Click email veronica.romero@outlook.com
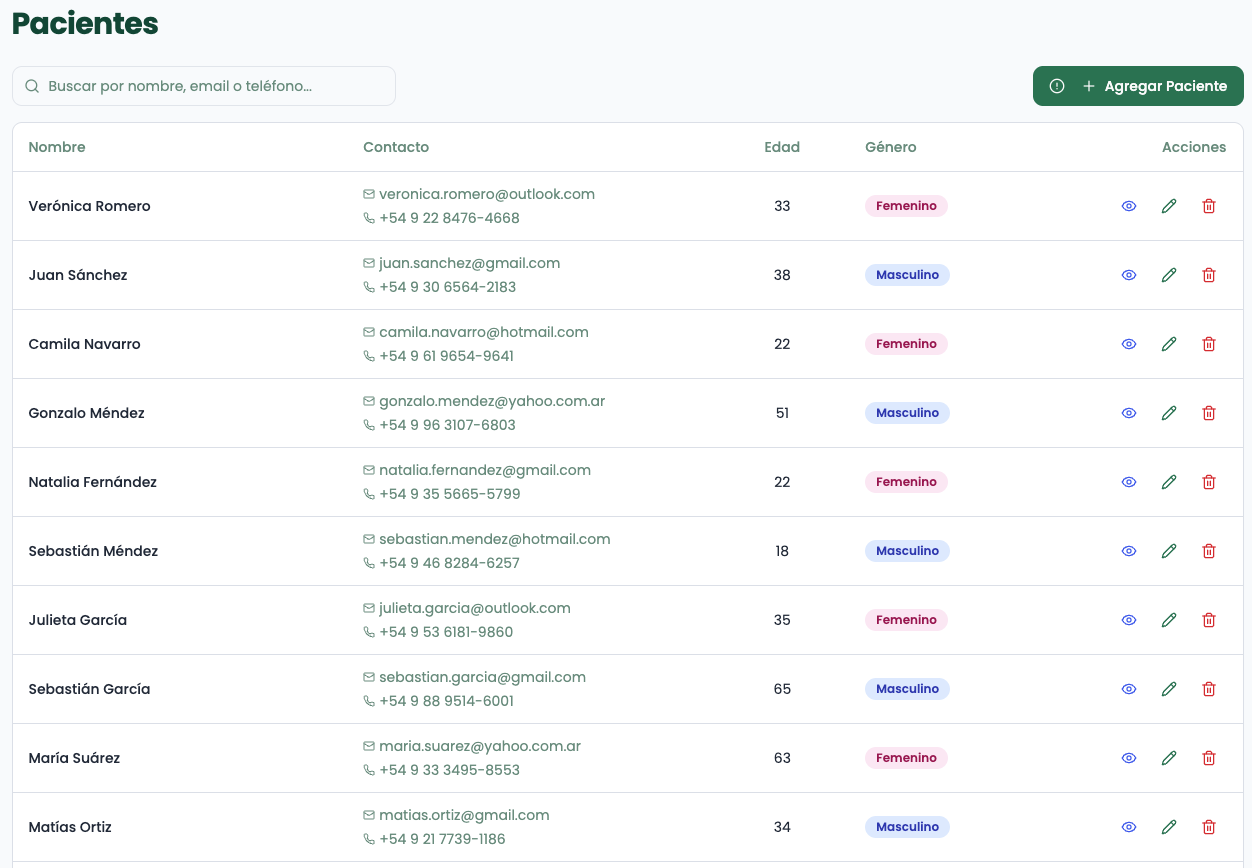This screenshot has height=868, width=1252. 487,194
